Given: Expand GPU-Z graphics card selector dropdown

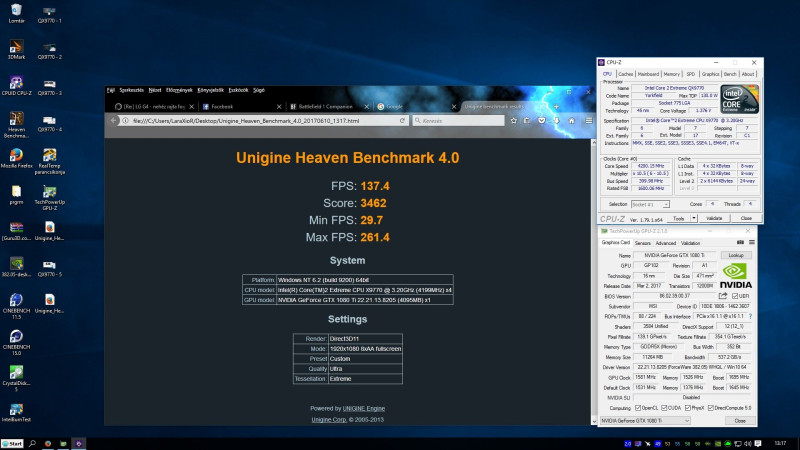Looking at the screenshot, I should click(x=687, y=421).
